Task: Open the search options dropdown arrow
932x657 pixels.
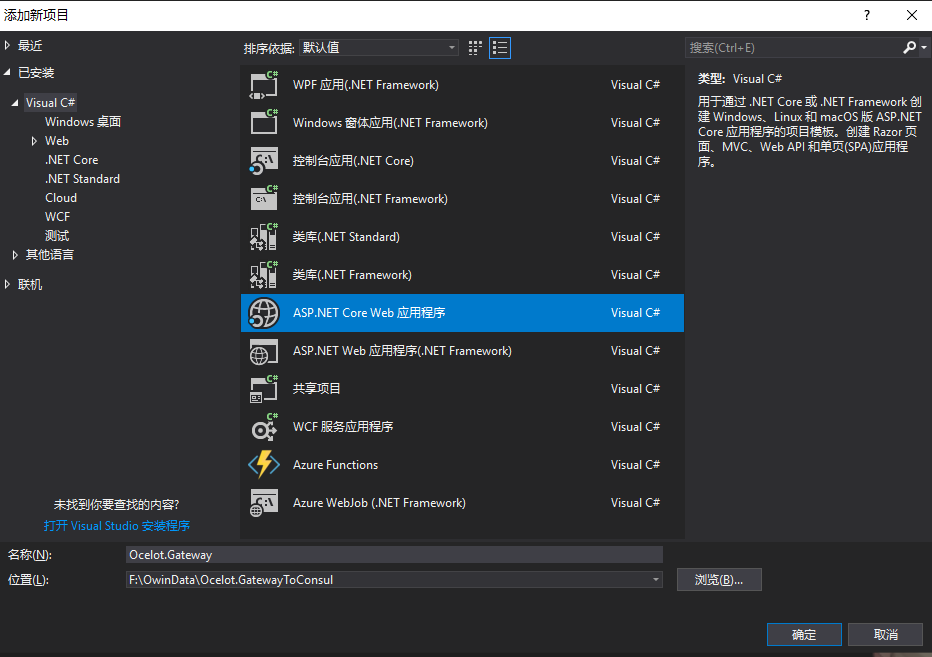Action: [924, 48]
